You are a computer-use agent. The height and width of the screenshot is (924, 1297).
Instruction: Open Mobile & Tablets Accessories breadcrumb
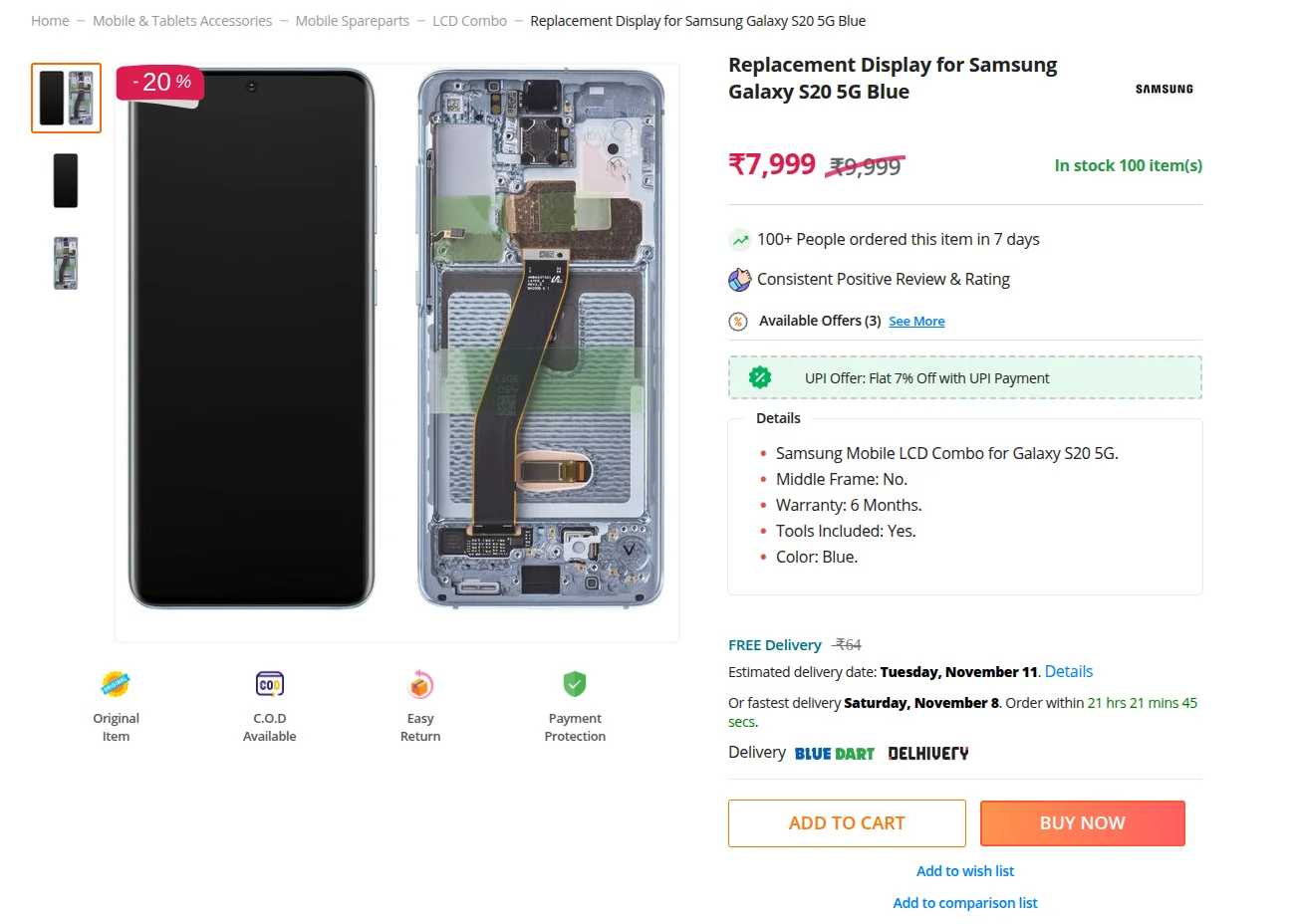[x=182, y=21]
